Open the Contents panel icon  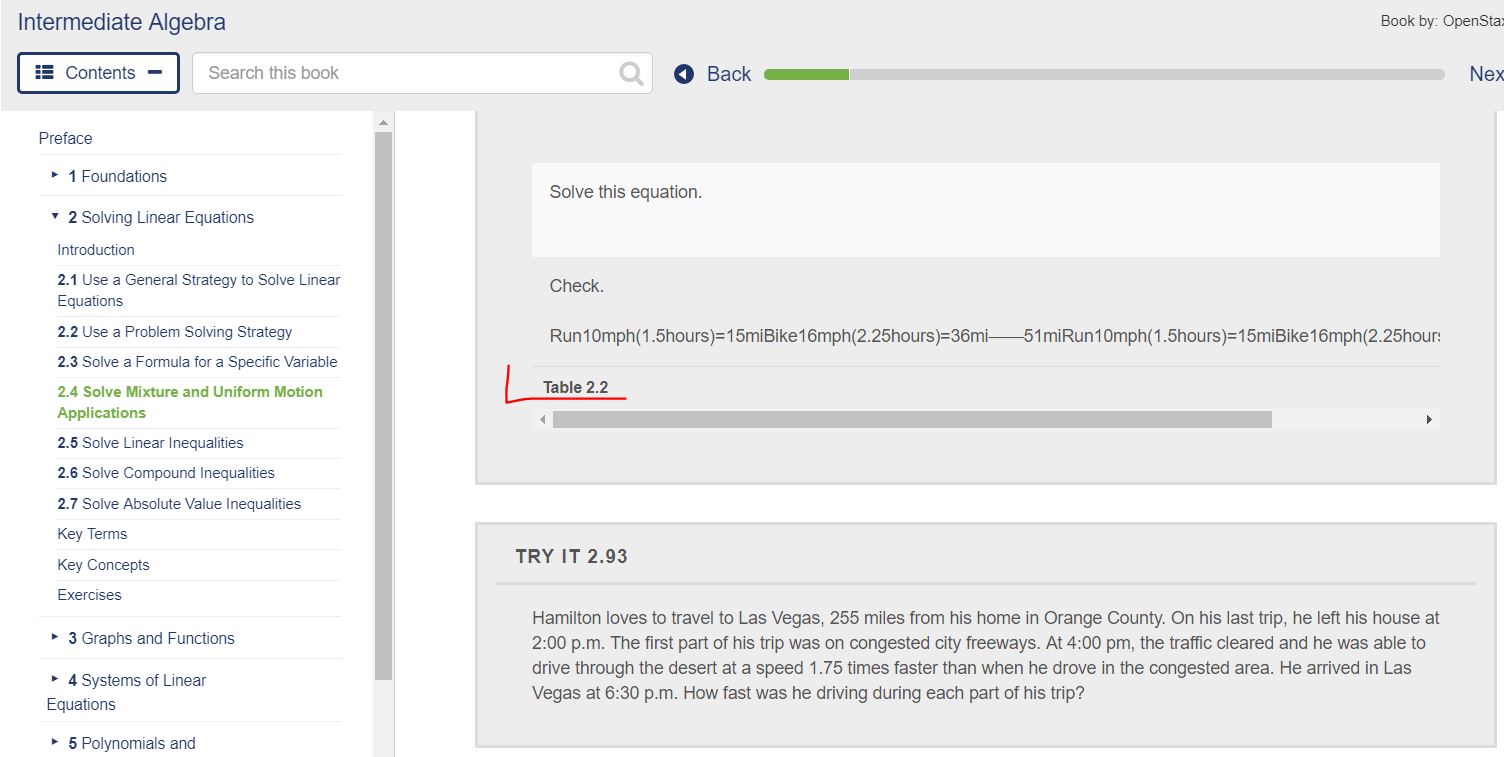(42, 72)
